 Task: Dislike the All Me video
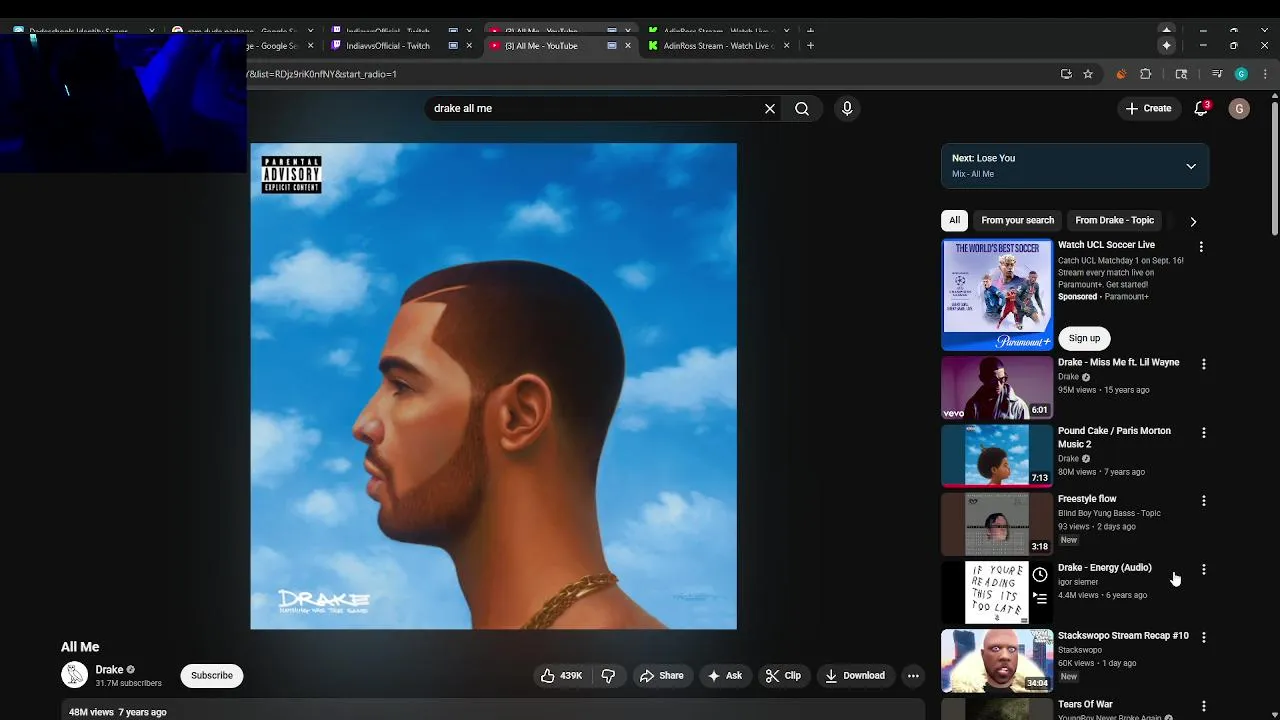coord(608,675)
